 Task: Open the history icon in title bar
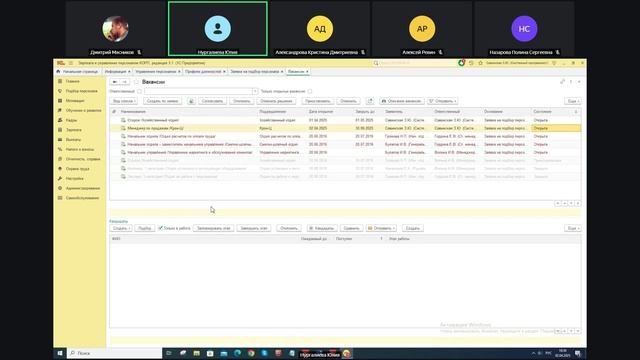pyautogui.click(x=471, y=63)
